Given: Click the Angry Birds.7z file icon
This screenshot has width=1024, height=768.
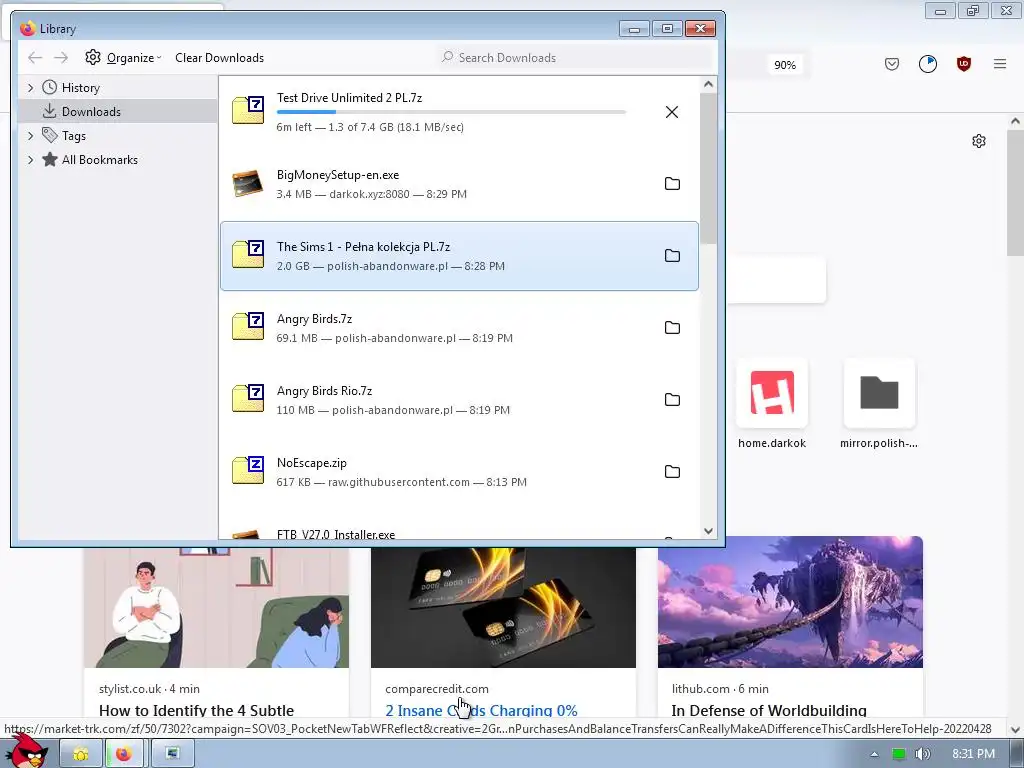Looking at the screenshot, I should click(248, 327).
